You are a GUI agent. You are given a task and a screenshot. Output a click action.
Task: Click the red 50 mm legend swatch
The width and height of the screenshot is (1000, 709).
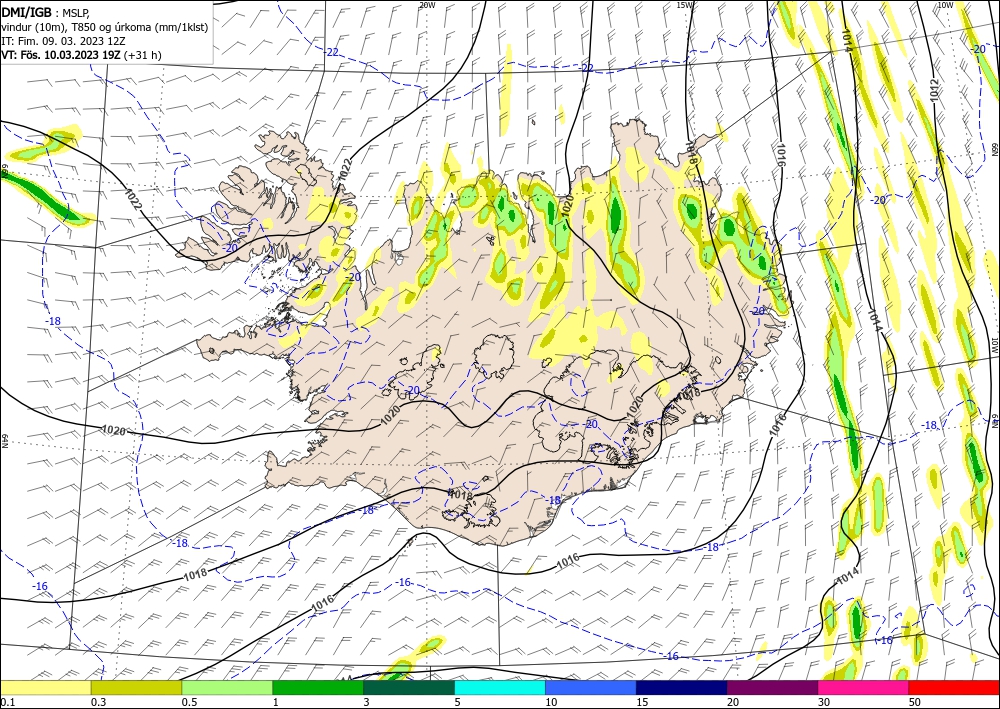click(954, 687)
